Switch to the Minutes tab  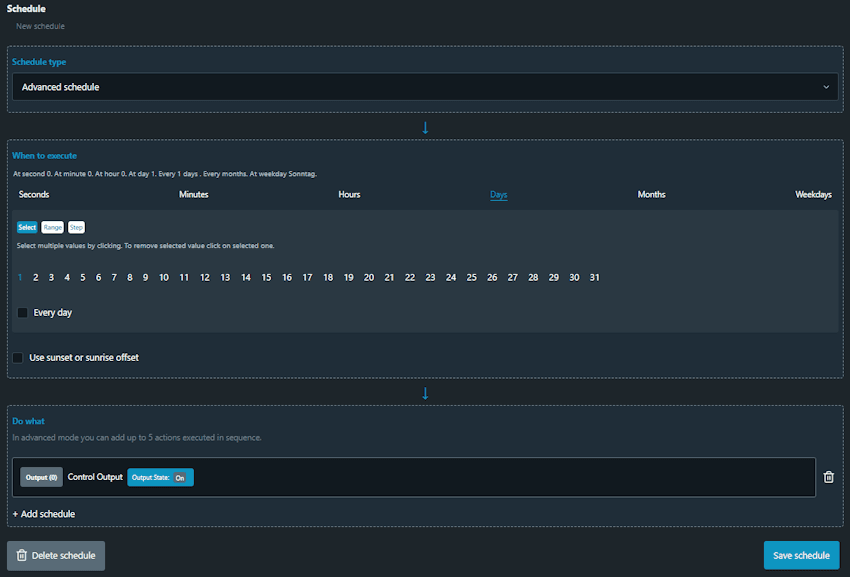pyautogui.click(x=194, y=194)
